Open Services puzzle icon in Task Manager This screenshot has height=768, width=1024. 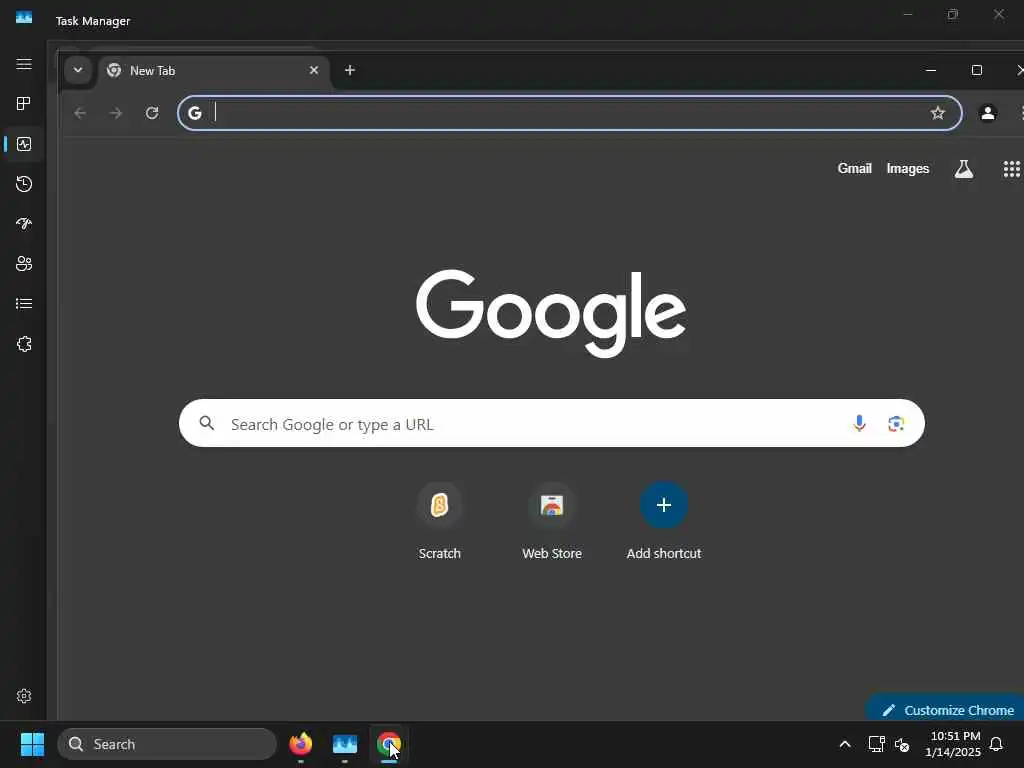(24, 344)
